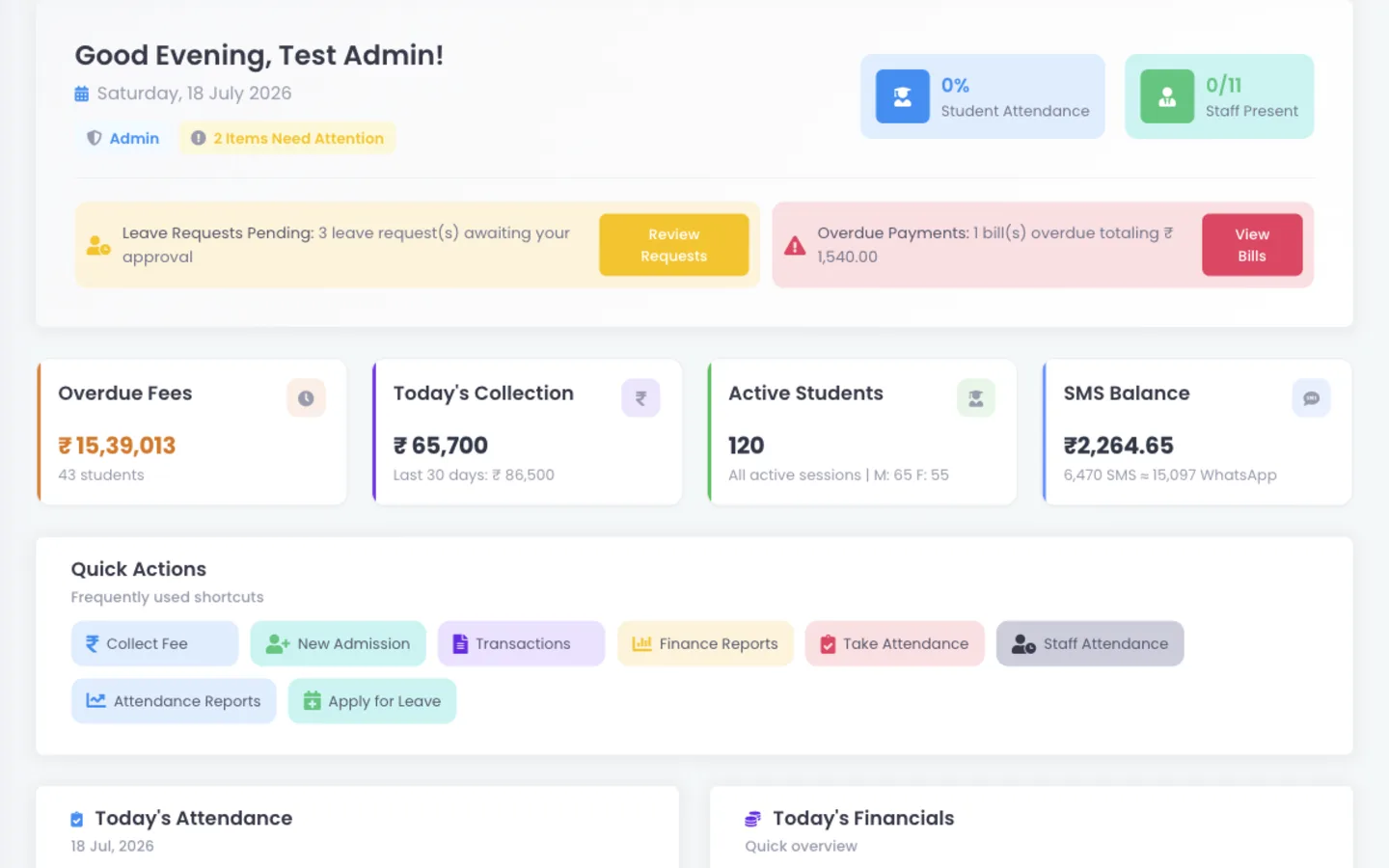Click the Student Attendance graduate icon
Image resolution: width=1389 pixels, height=868 pixels.
902,96
